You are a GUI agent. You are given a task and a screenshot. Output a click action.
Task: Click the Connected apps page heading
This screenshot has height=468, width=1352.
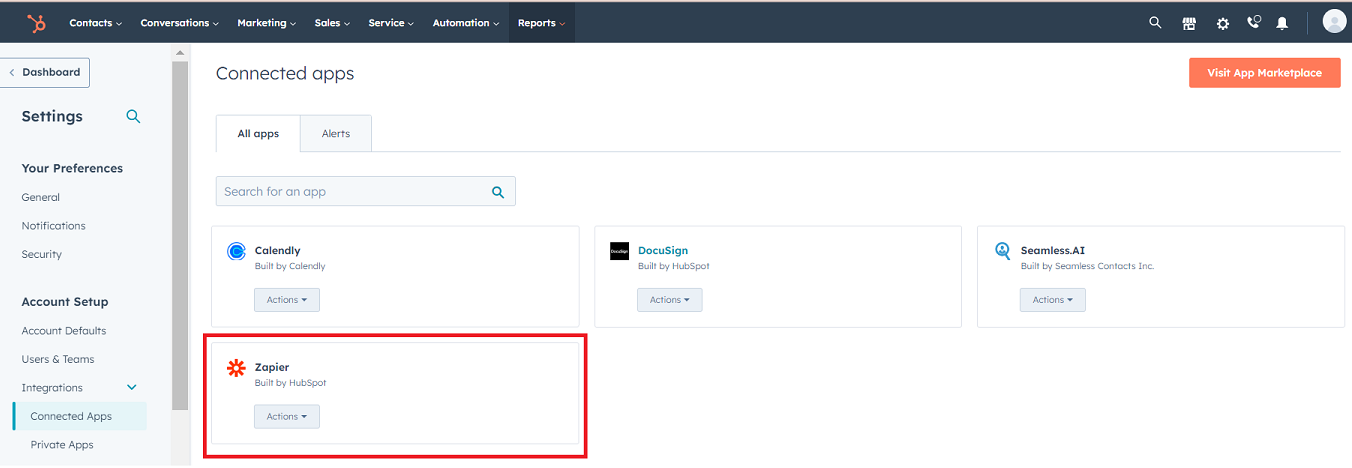tap(285, 73)
